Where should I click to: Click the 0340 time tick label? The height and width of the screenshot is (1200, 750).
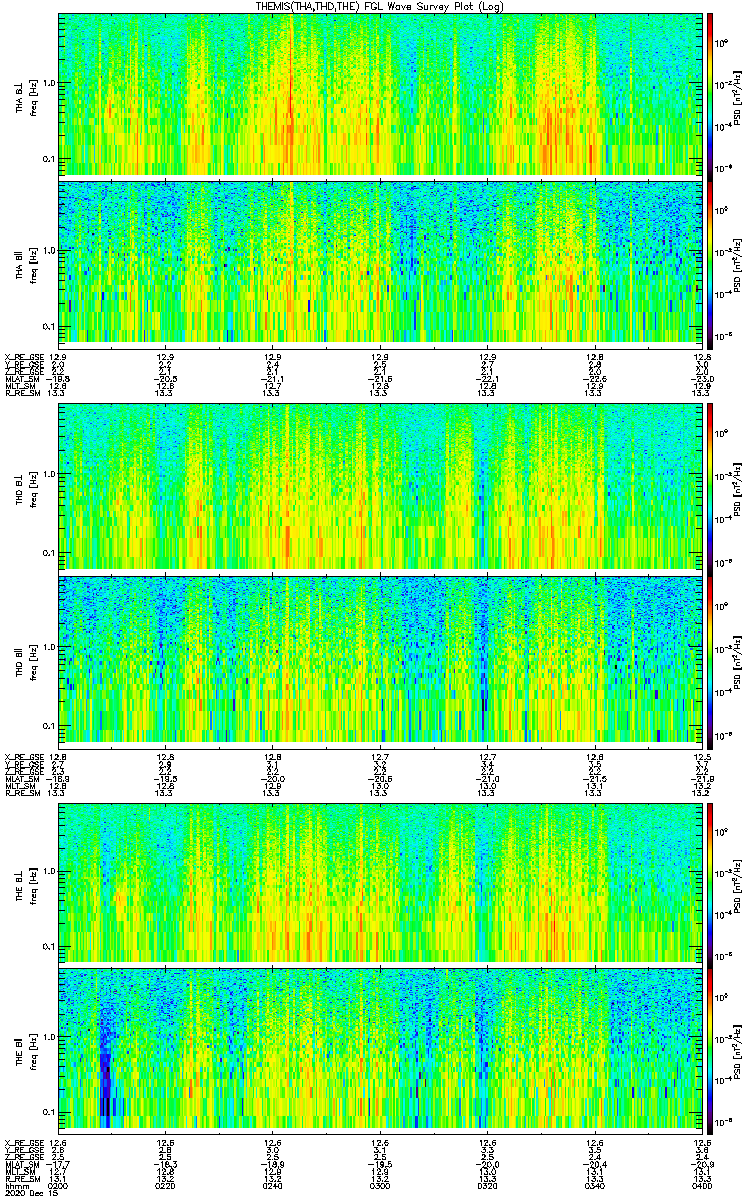pyautogui.click(x=595, y=1185)
